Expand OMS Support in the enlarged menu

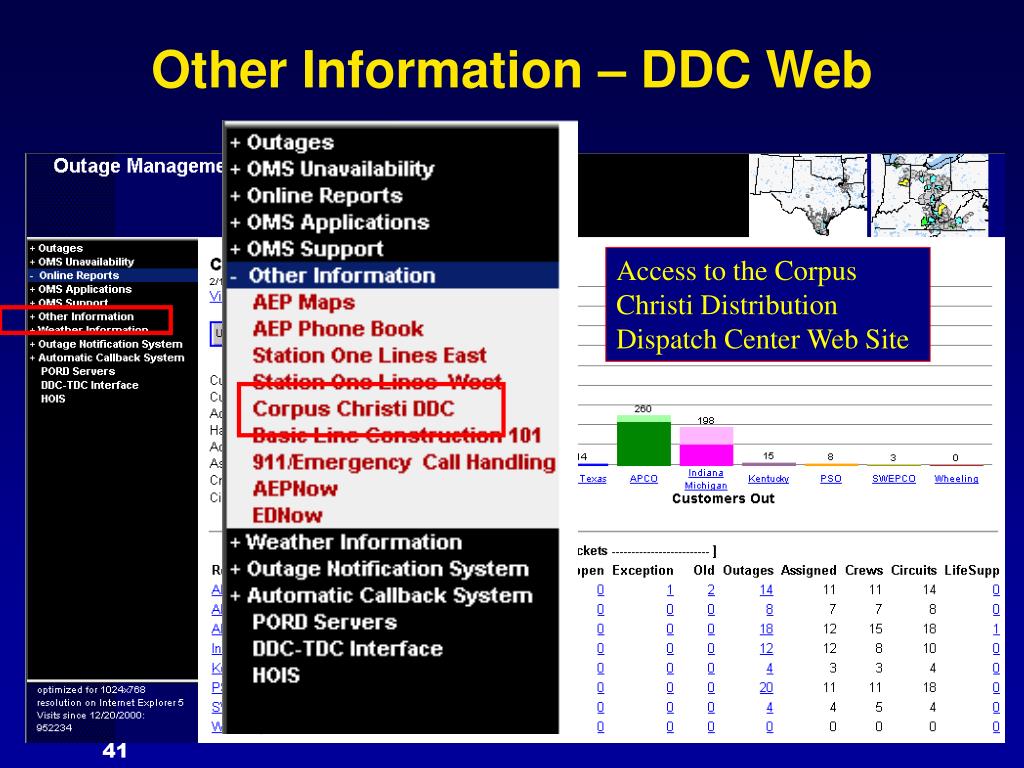[x=306, y=249]
